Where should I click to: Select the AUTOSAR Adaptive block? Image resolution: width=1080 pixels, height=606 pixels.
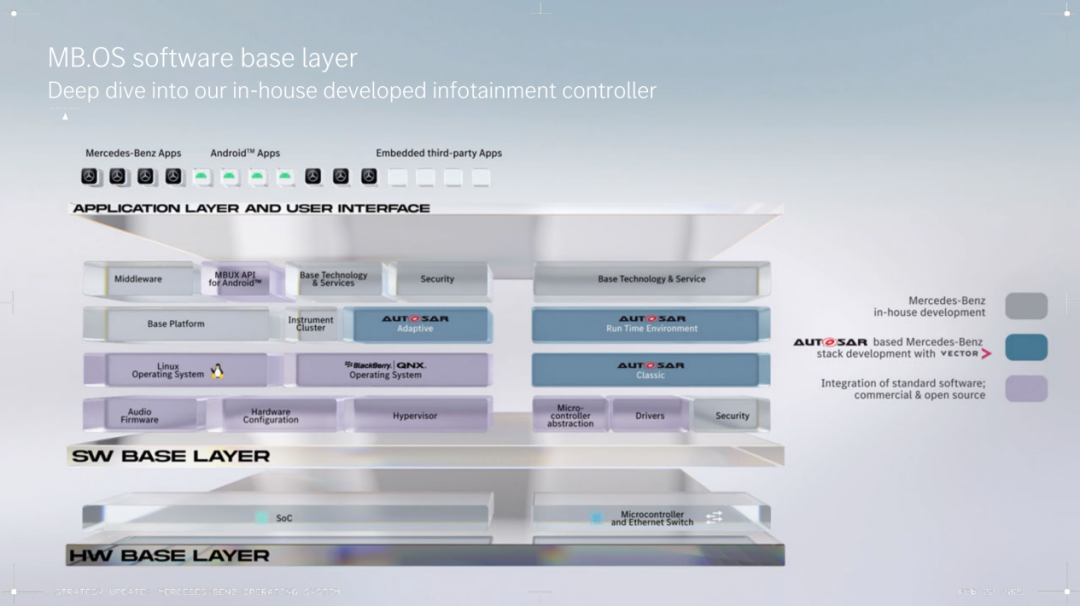pyautogui.click(x=417, y=324)
